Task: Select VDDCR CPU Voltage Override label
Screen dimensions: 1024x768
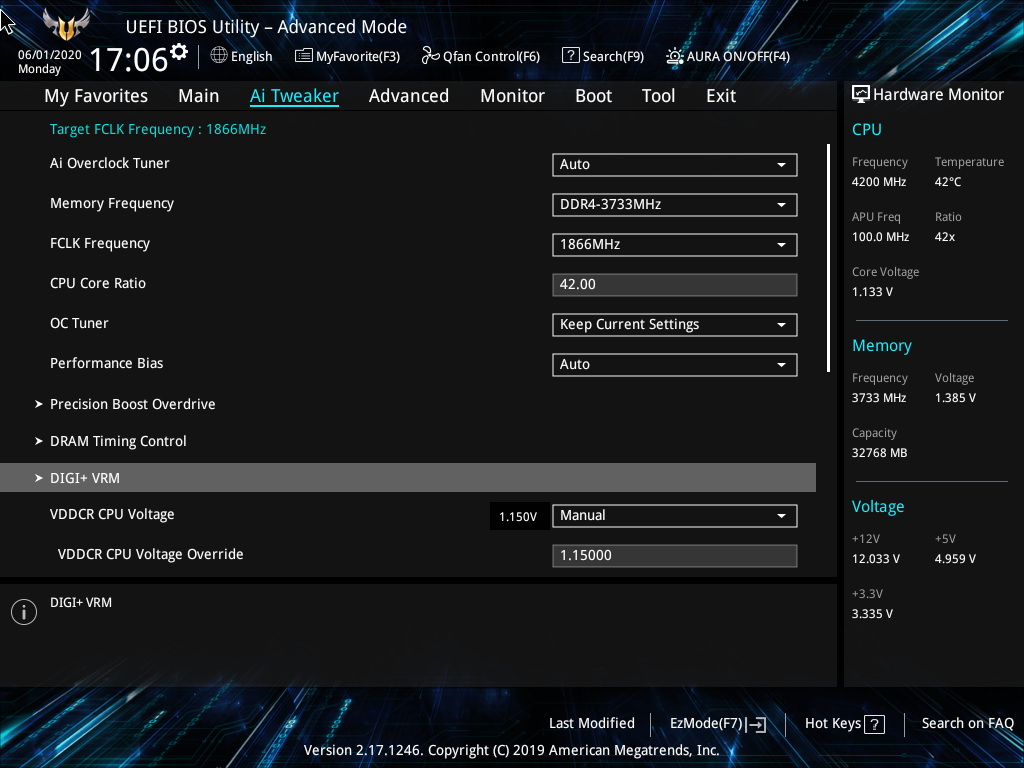Action: pyautogui.click(x=150, y=554)
